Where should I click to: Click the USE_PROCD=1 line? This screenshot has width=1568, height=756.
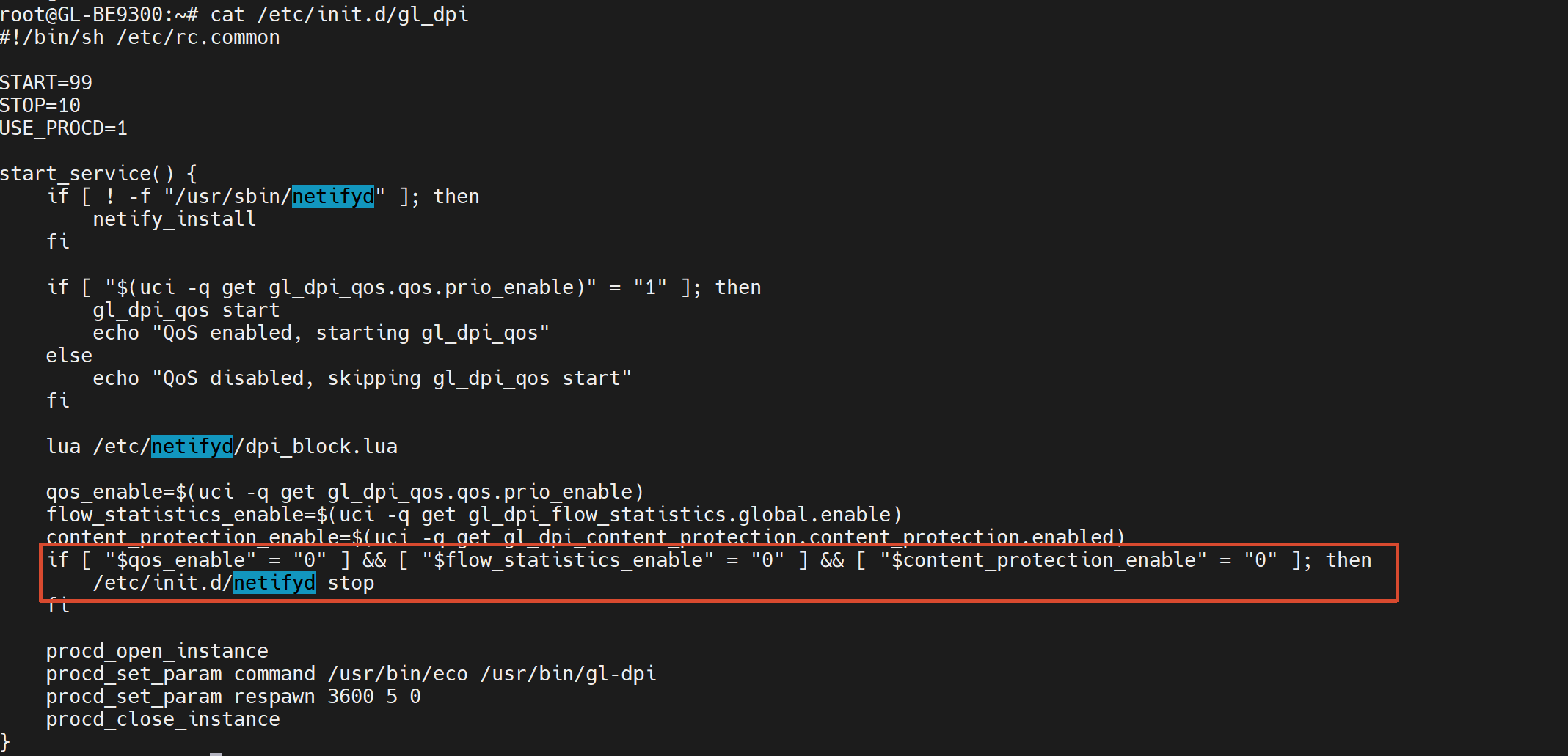click(64, 128)
